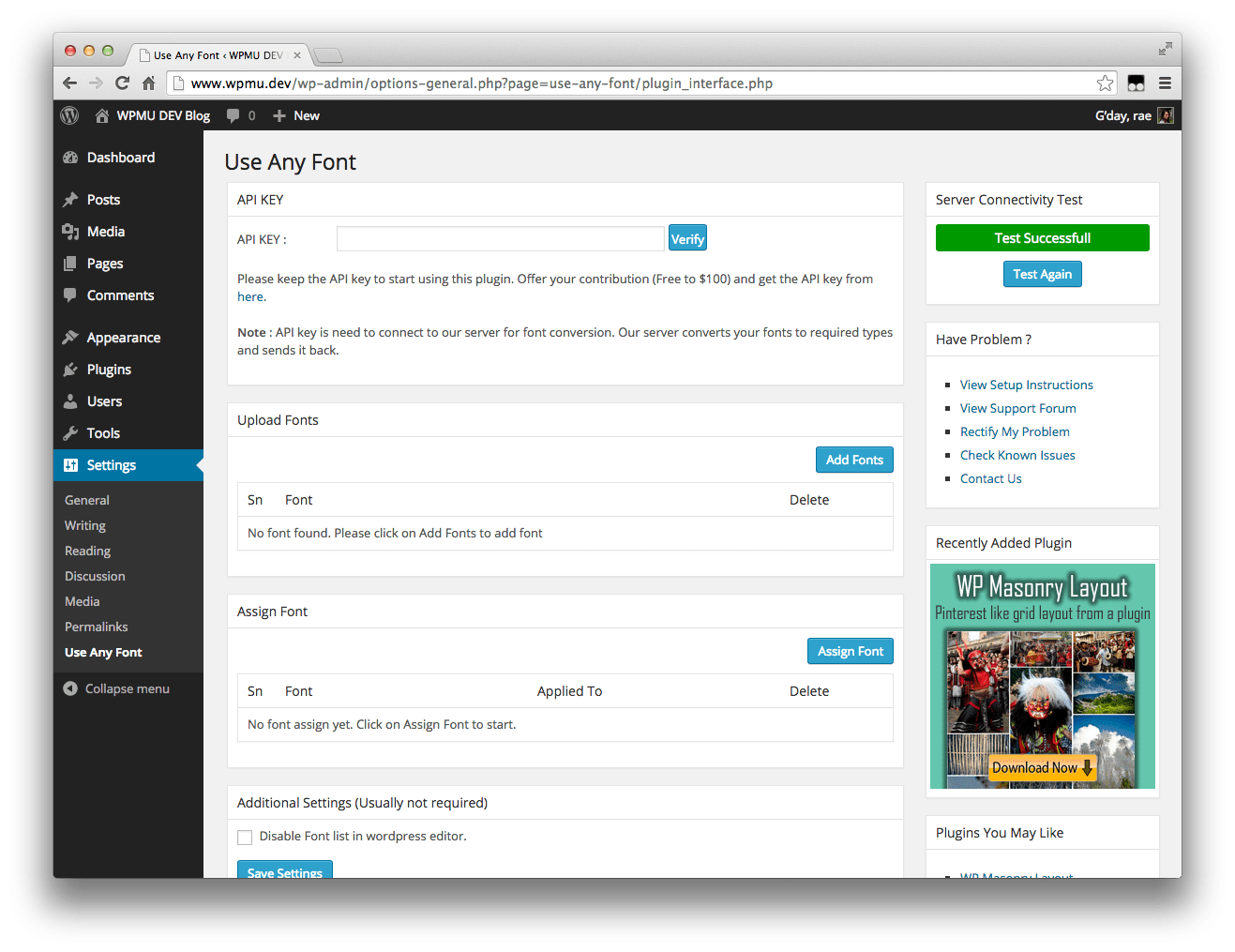The width and height of the screenshot is (1235, 952).
Task: Click the browser forward arrow
Action: click(x=96, y=83)
